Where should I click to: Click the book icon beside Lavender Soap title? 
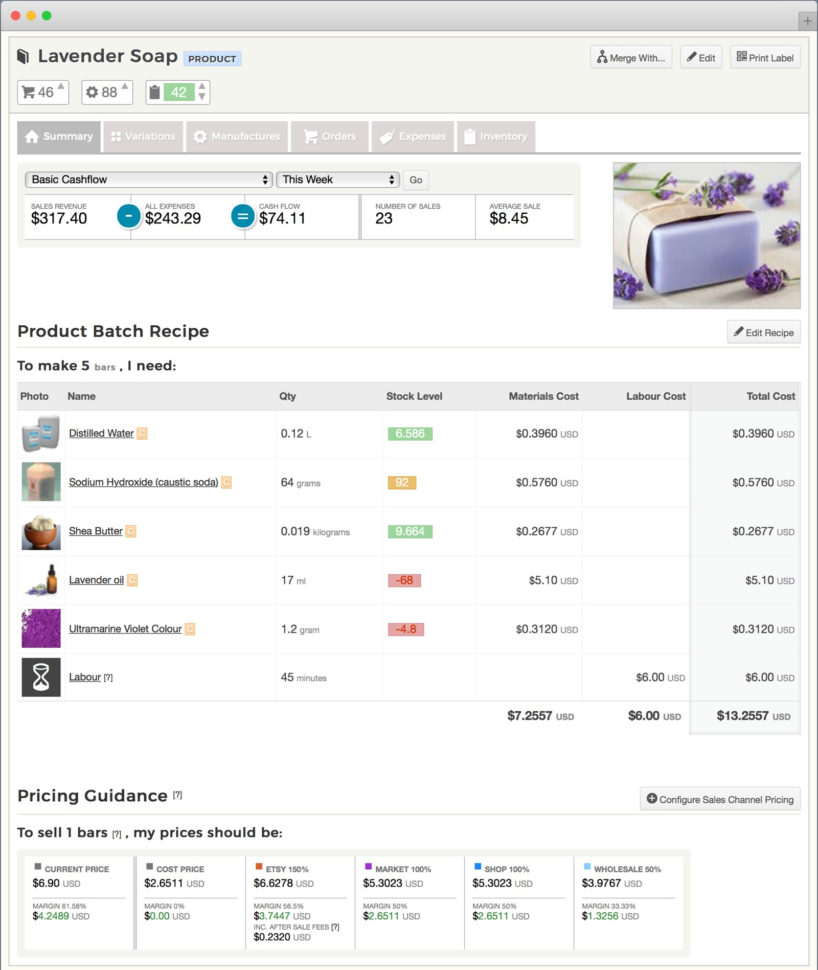(21, 56)
